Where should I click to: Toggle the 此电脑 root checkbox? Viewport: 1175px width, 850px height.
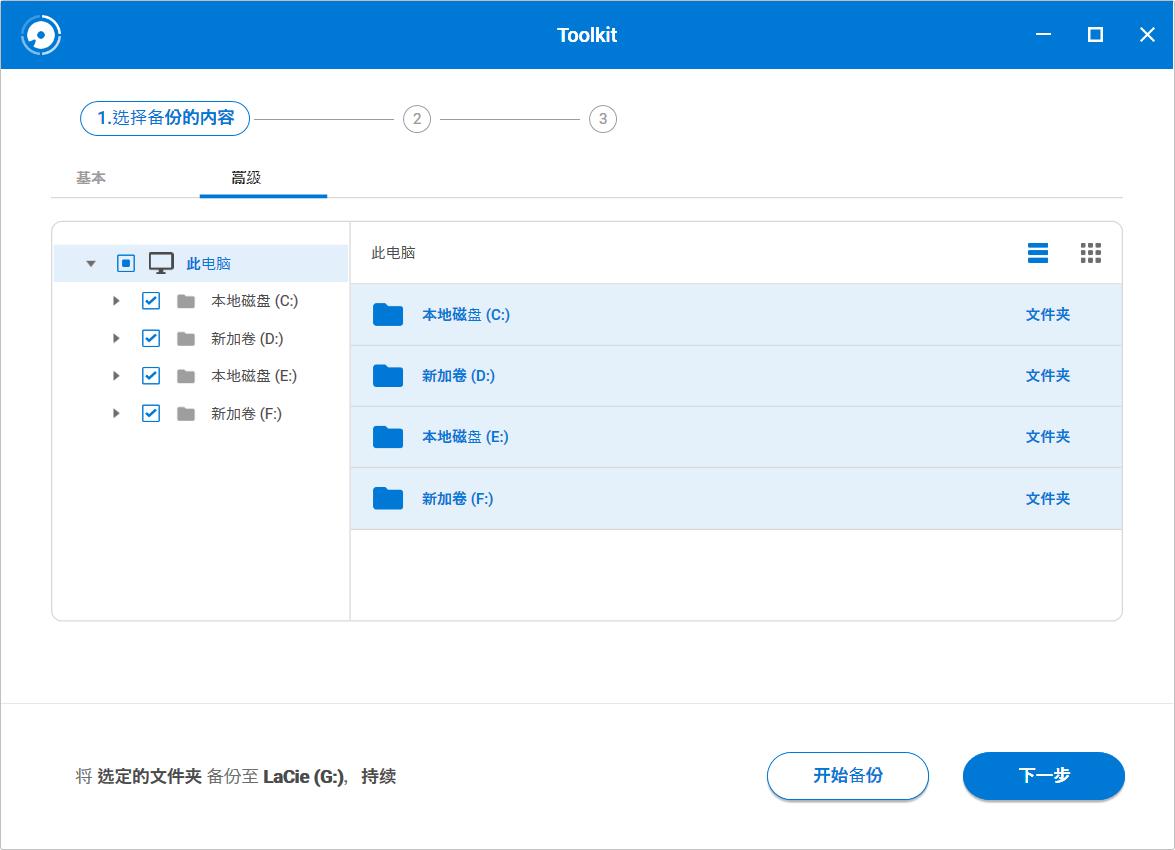[x=126, y=264]
